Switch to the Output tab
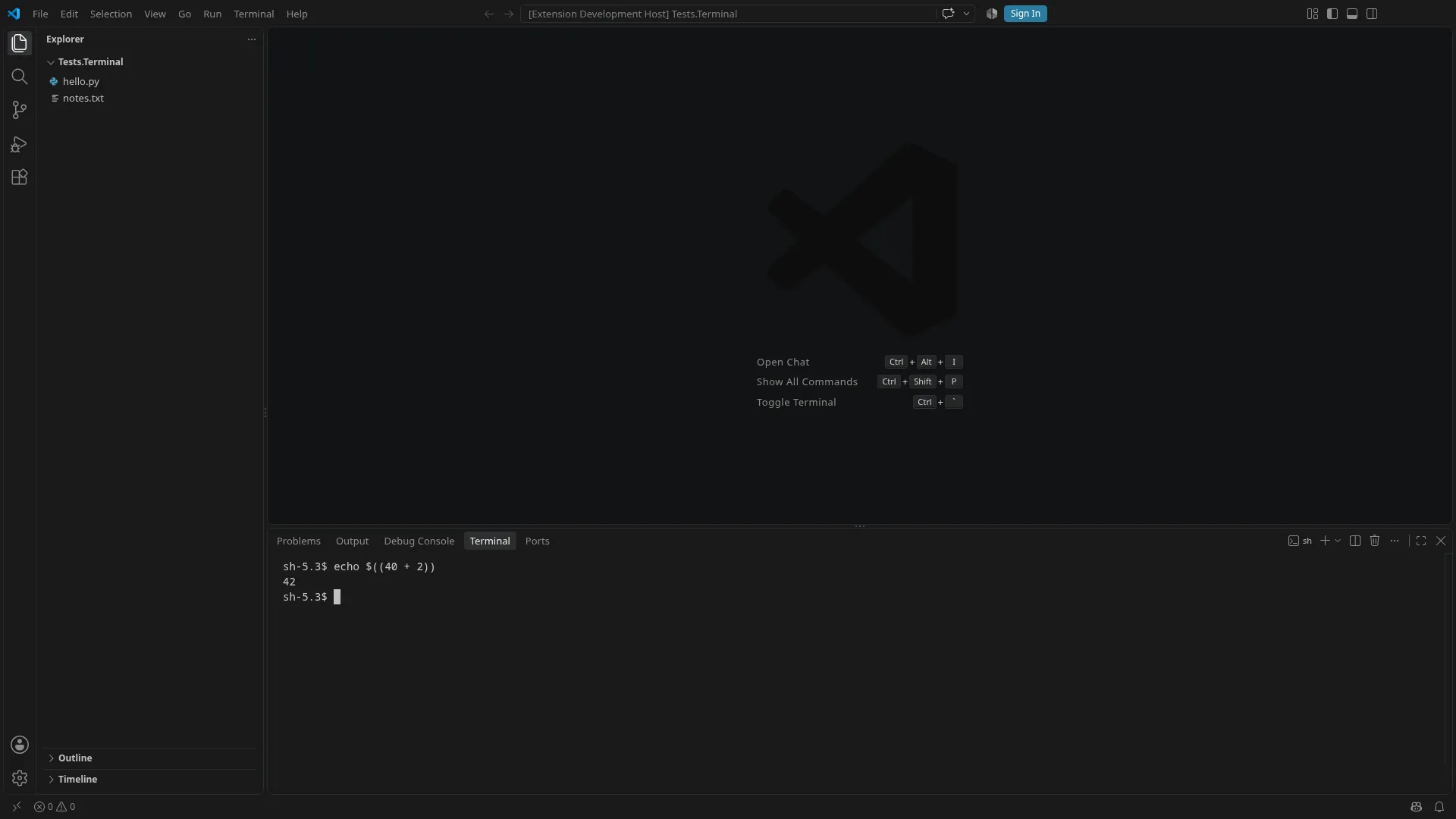The width and height of the screenshot is (1456, 819). (352, 541)
